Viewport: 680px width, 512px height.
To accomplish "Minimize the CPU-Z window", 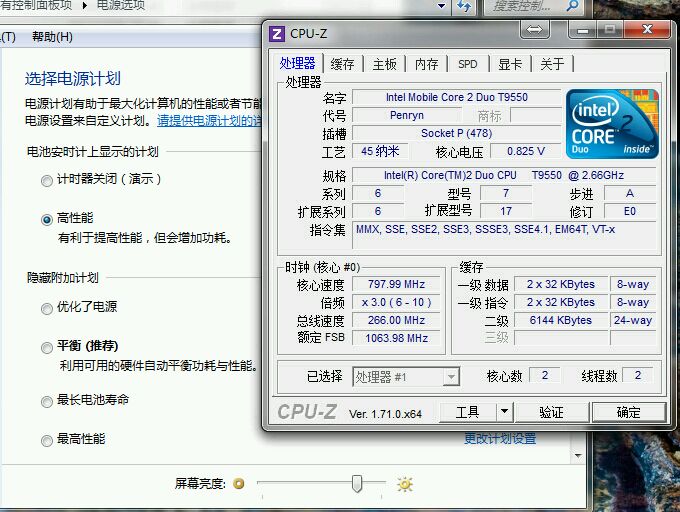I will pos(583,30).
